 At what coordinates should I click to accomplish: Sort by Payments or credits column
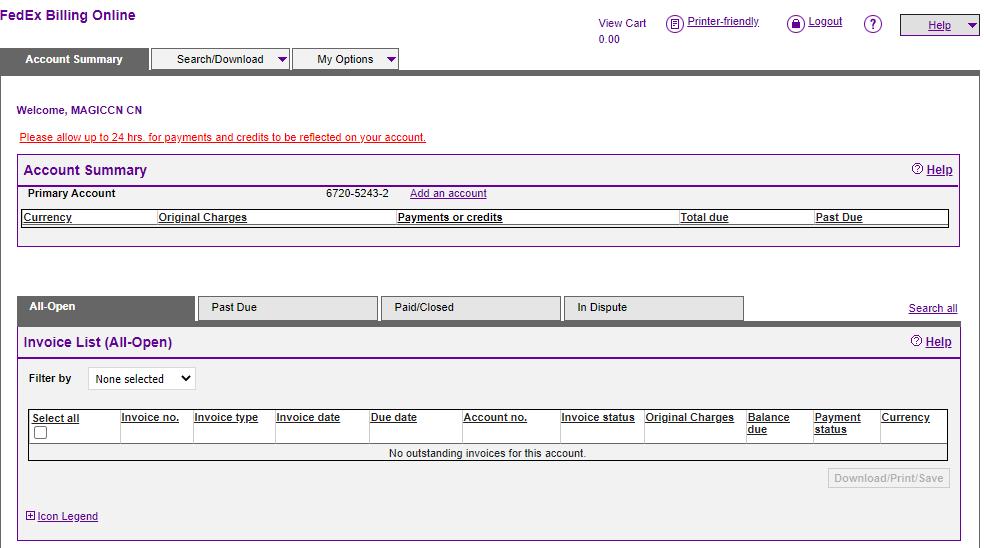(x=450, y=217)
